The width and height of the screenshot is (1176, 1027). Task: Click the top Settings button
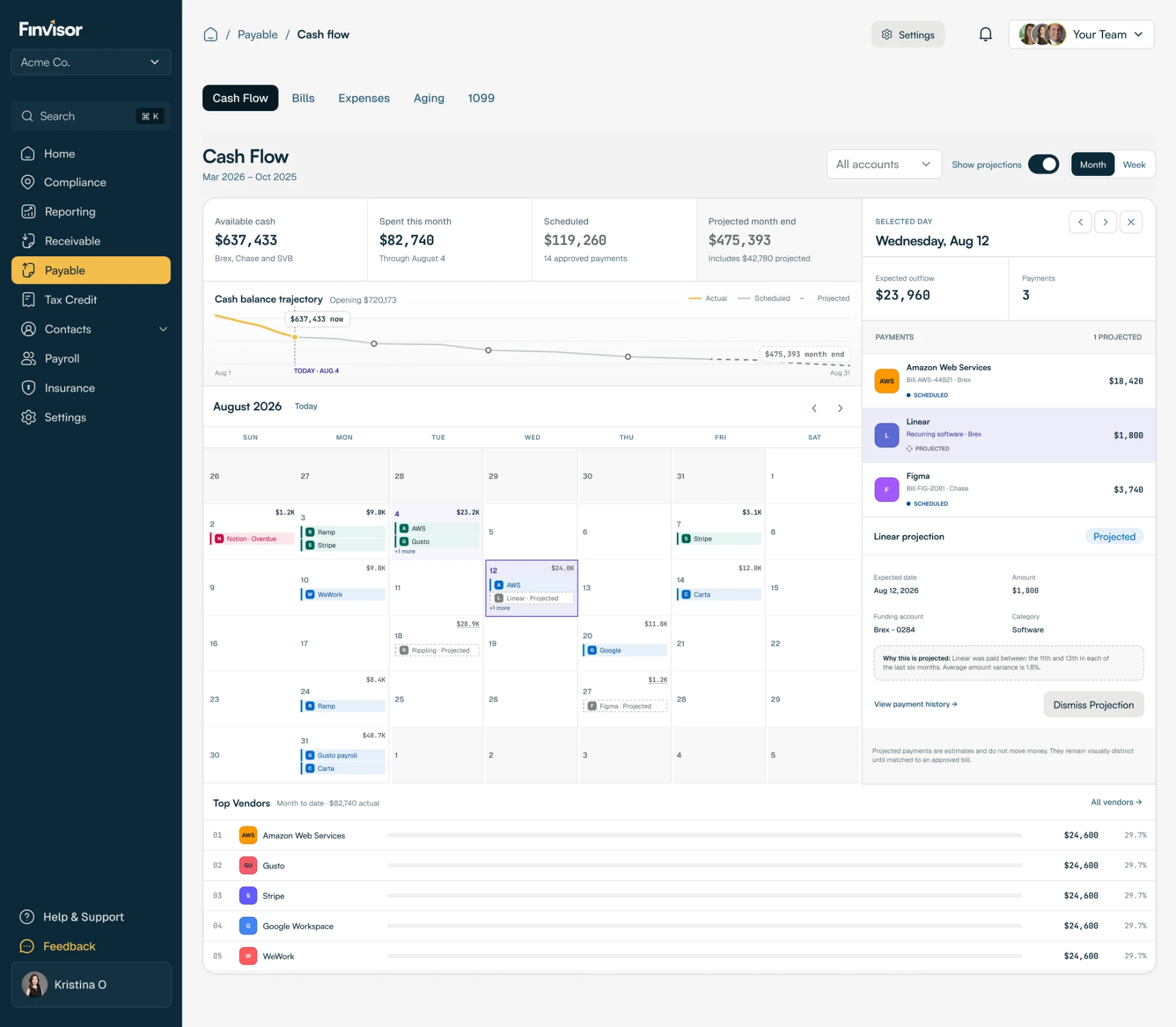[908, 35]
